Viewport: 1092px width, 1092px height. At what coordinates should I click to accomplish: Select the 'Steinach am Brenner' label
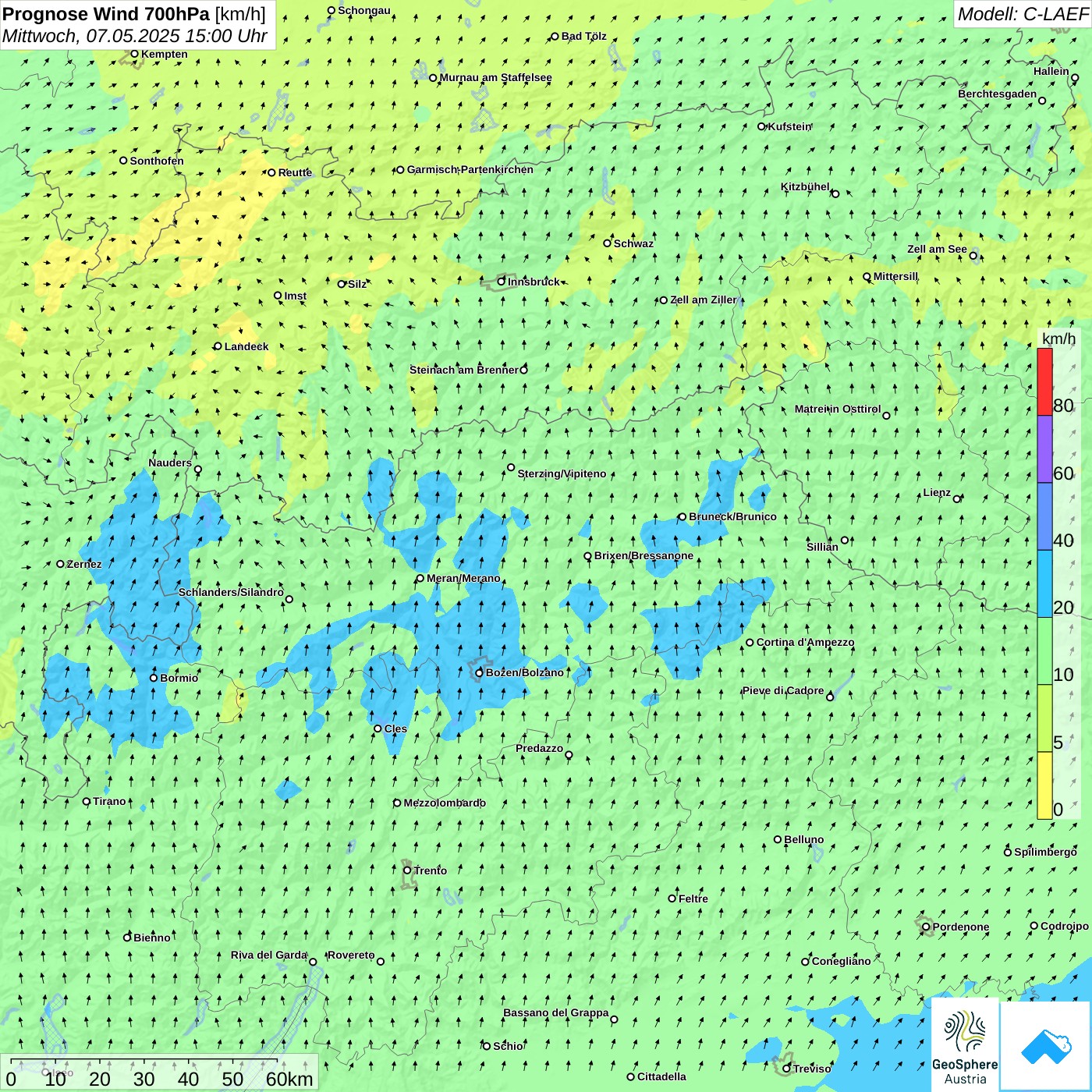point(464,370)
